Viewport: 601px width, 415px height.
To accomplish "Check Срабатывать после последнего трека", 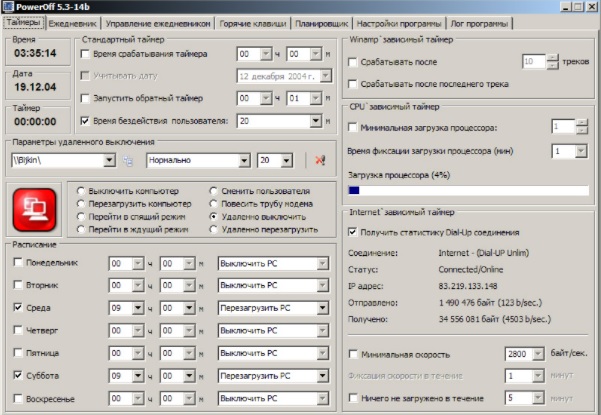I will click(x=353, y=84).
